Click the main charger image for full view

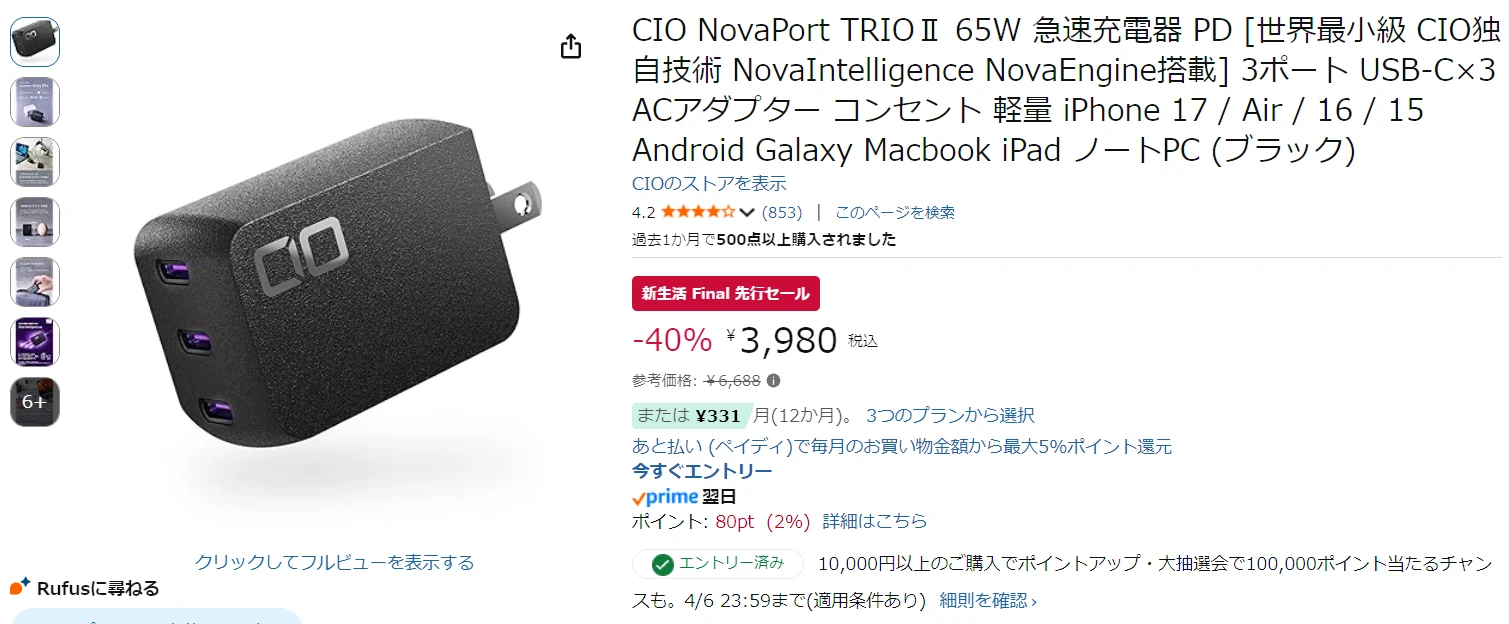[335, 300]
